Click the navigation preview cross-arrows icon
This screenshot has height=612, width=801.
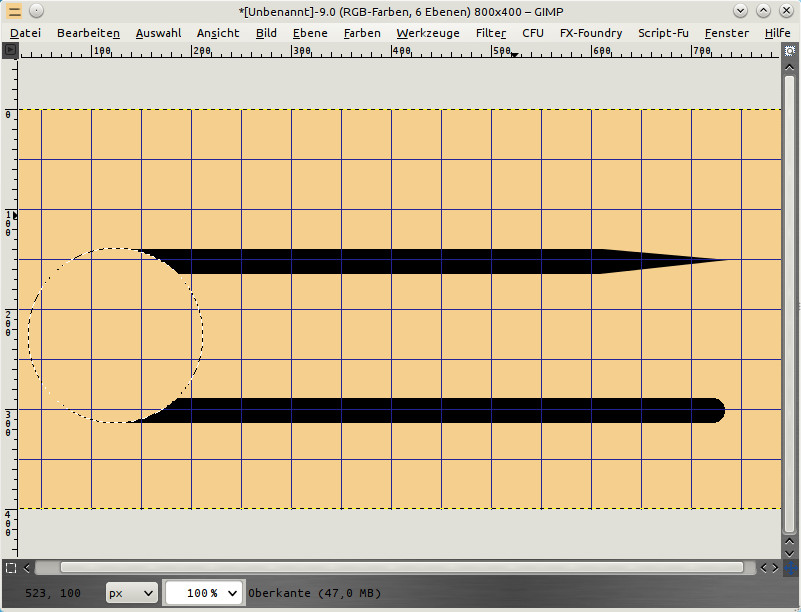point(790,567)
